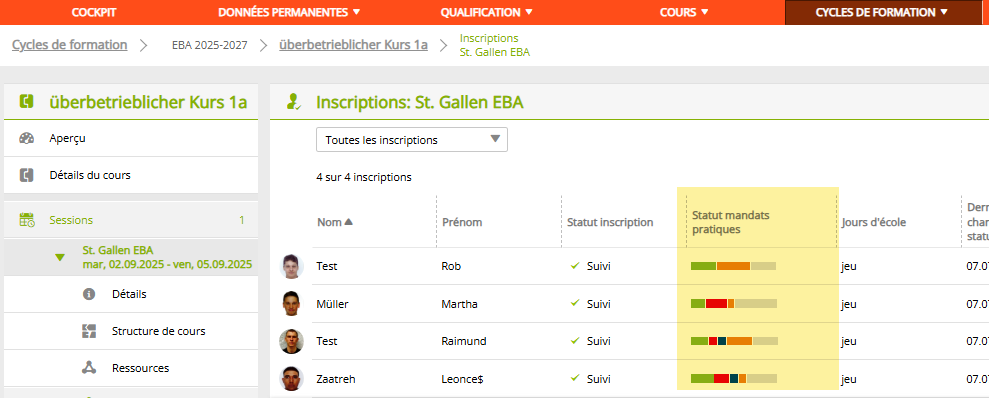Image resolution: width=989 pixels, height=398 pixels.
Task: Follow the Cycles de formation breadcrumb link
Action: click(x=69, y=45)
